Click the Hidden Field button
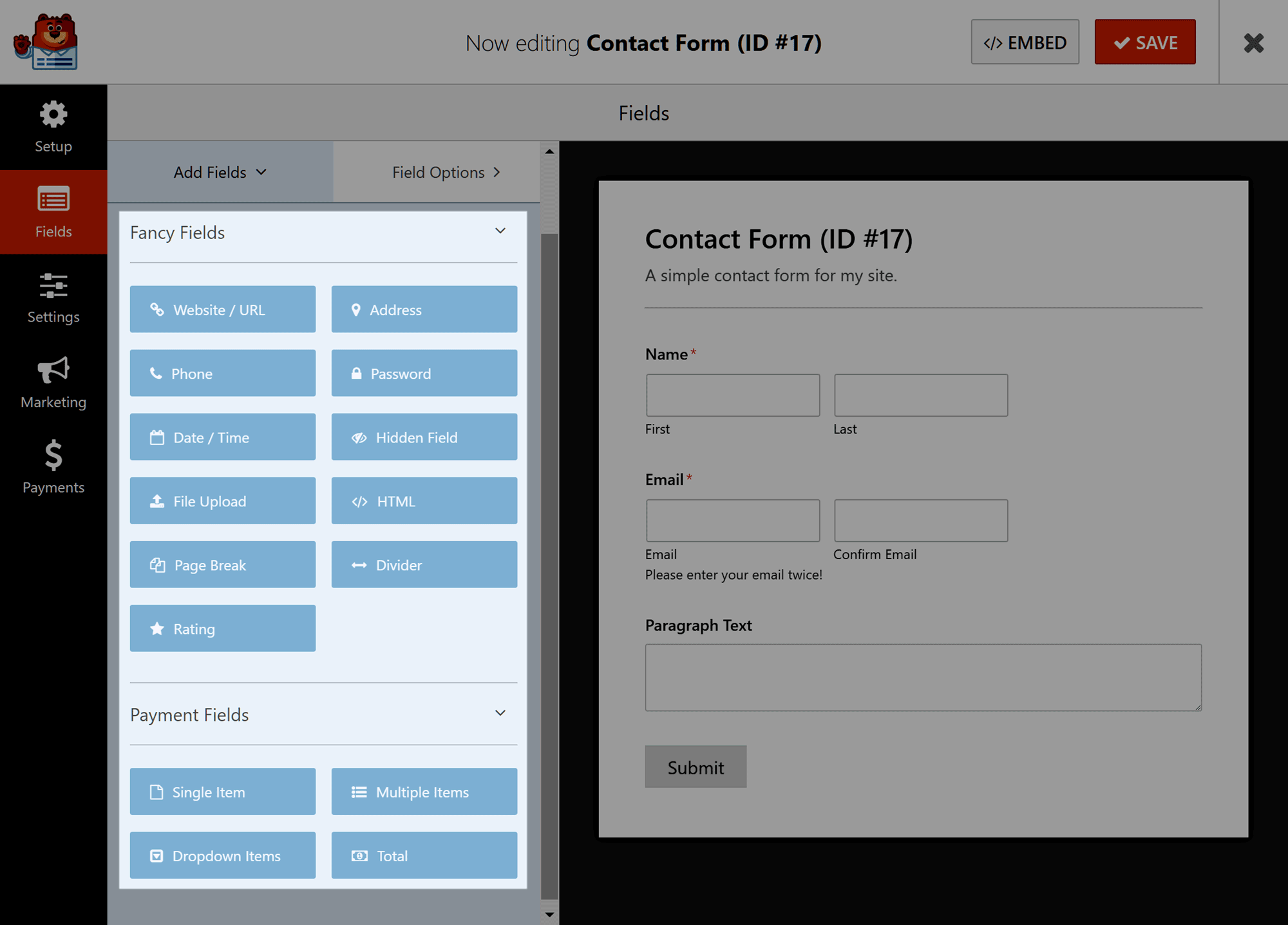 point(423,437)
